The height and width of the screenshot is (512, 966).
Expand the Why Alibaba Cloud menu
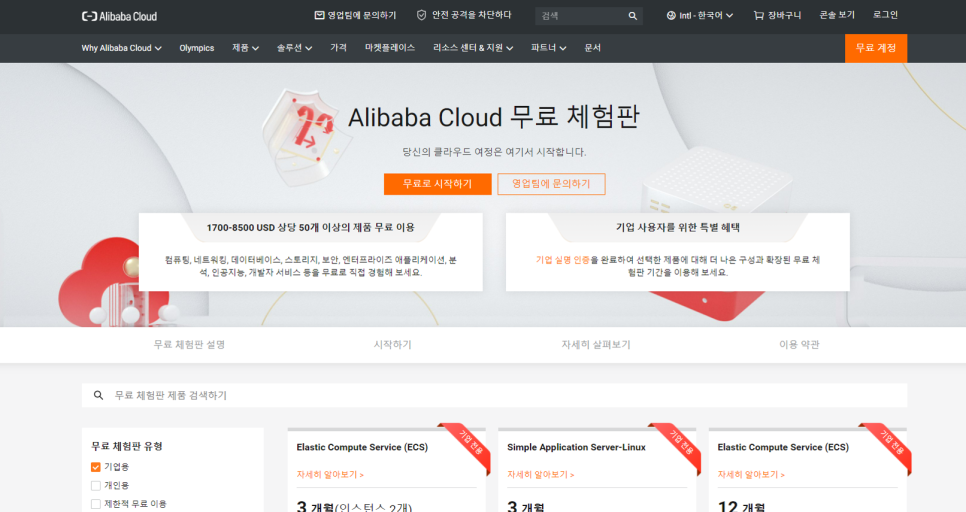click(x=121, y=48)
